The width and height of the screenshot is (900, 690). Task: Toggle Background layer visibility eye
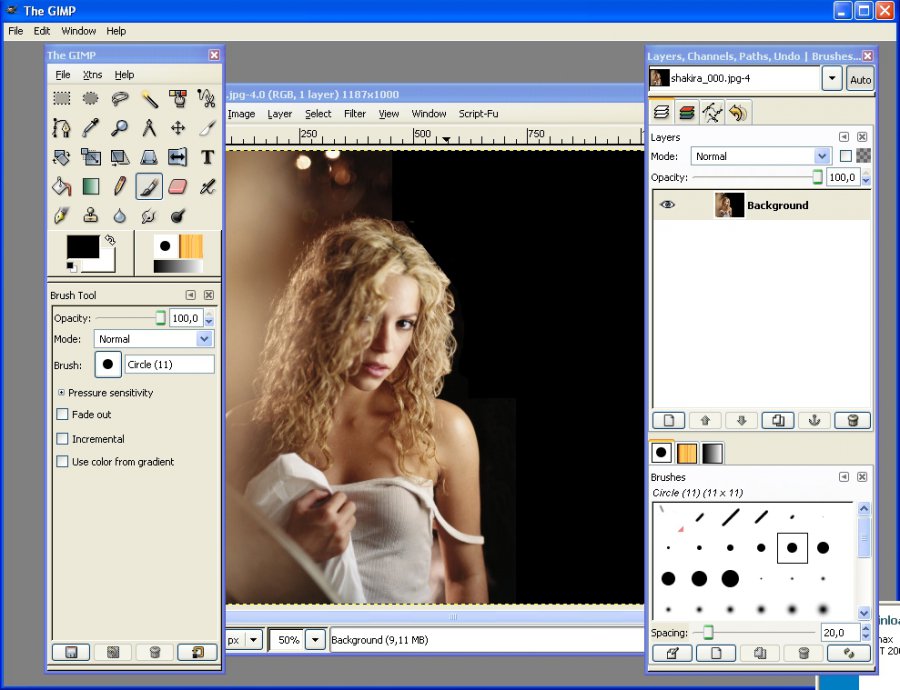[667, 205]
